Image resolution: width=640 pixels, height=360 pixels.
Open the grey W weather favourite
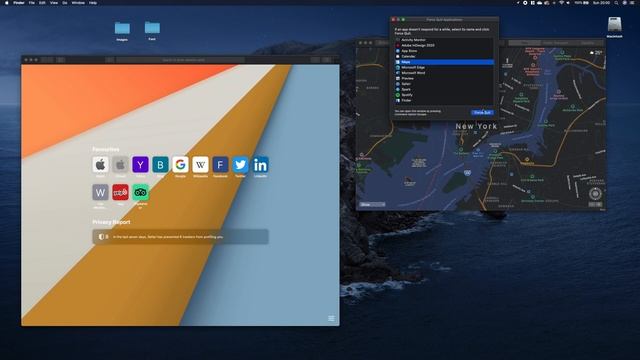click(x=100, y=192)
